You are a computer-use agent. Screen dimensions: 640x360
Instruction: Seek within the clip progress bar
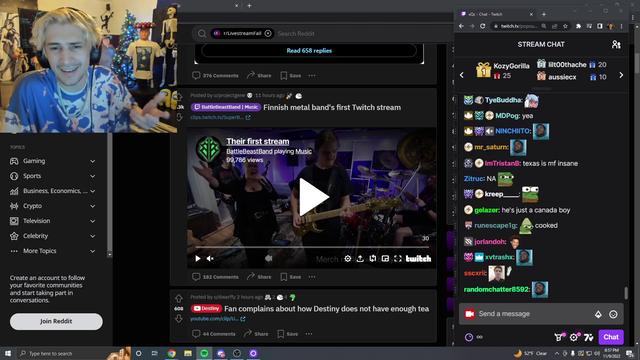tap(312, 247)
